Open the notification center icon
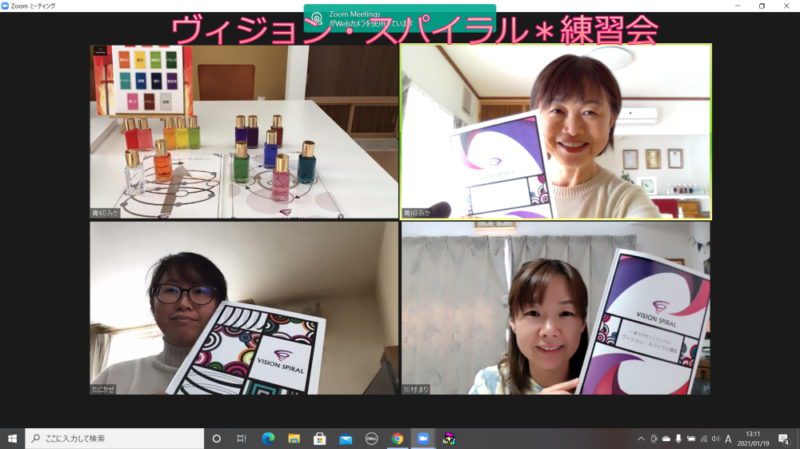The width and height of the screenshot is (800, 449). 783,438
